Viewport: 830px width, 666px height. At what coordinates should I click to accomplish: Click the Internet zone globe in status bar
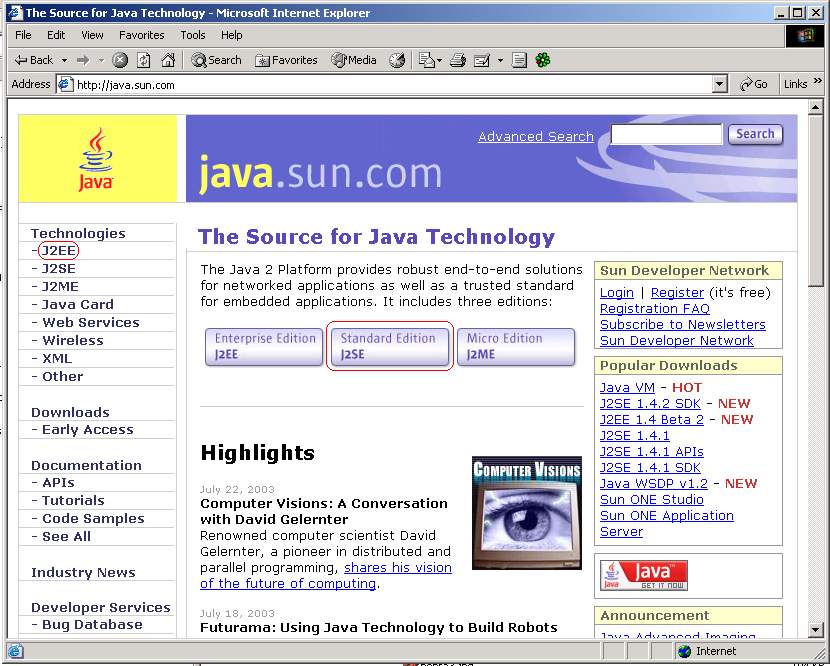[x=684, y=651]
